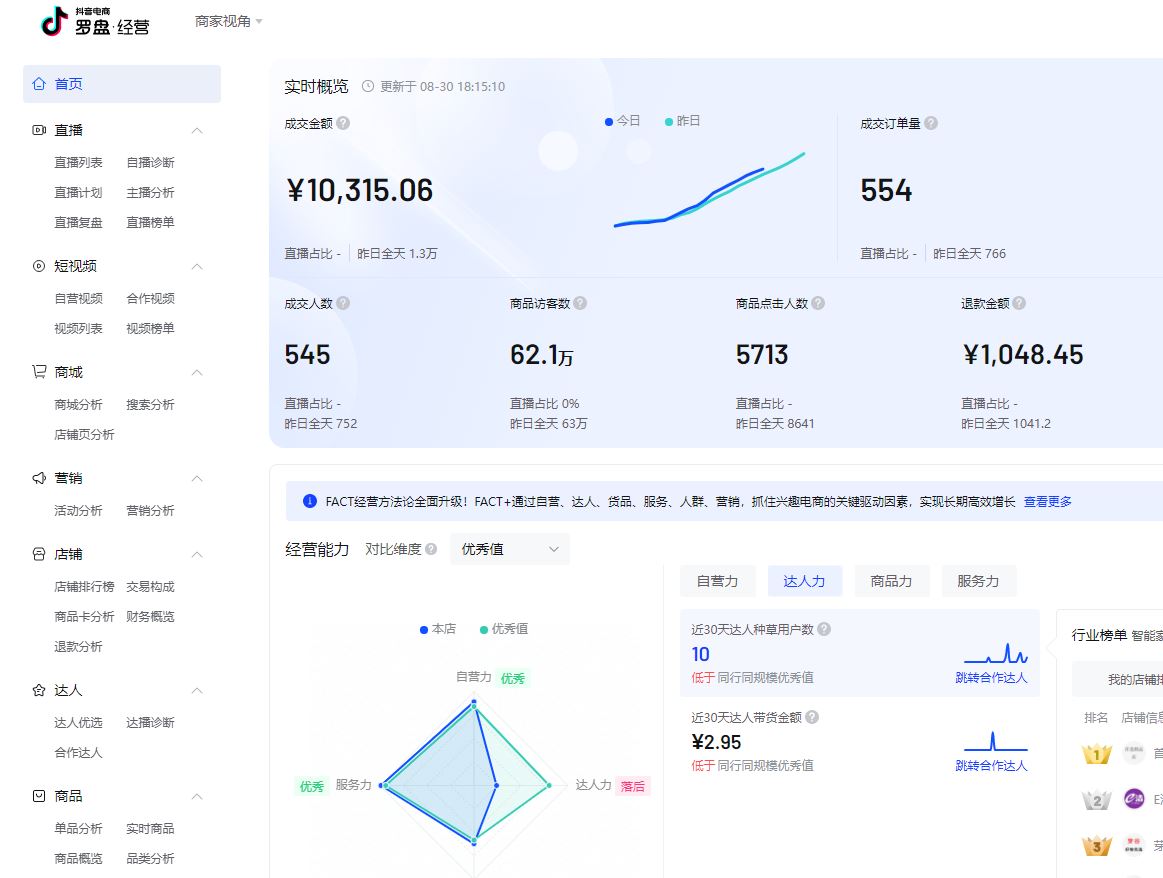1163x878 pixels.
Task: Click the 落后 tag beside 达人力
Action: pos(633,786)
